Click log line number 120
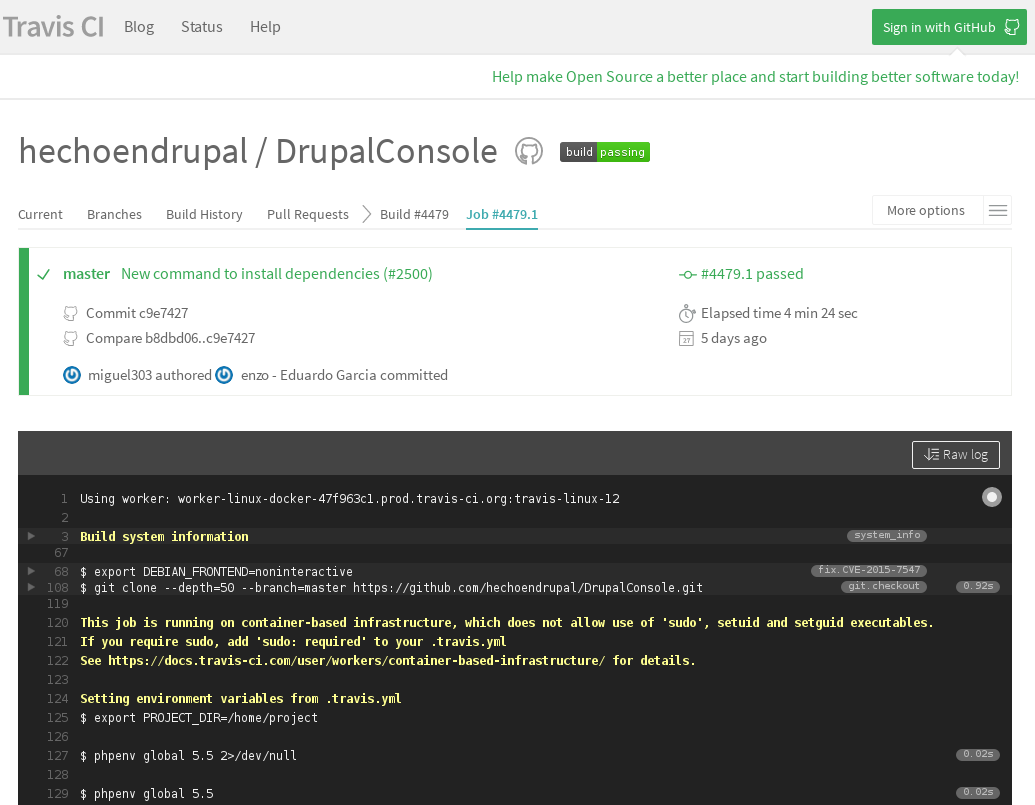Screen dimensions: 1035x805 point(57,622)
